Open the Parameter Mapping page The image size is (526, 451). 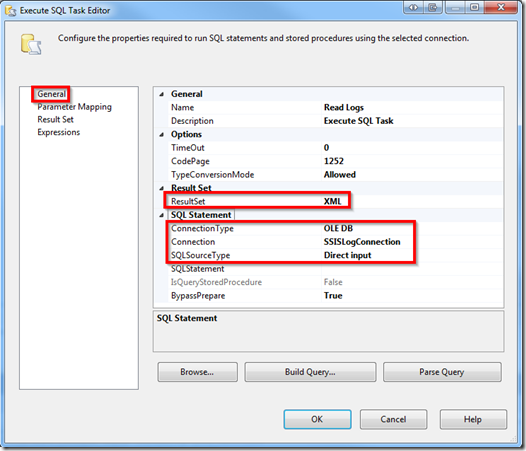(74, 107)
